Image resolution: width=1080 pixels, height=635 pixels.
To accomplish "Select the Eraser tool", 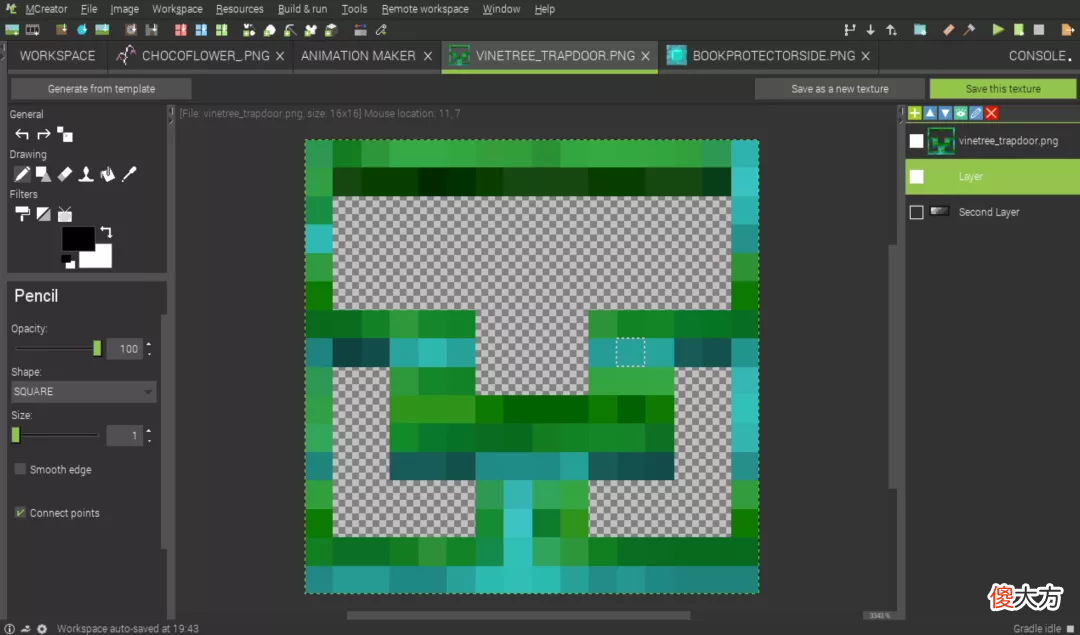I will 65,174.
